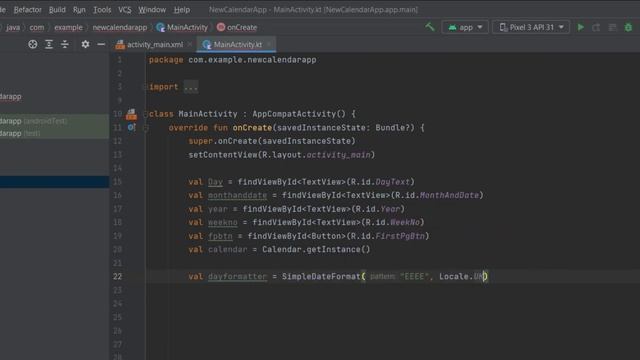Image resolution: width=640 pixels, height=360 pixels.
Task: Click R.id.FirstPgBtn reference
Action: point(388,236)
